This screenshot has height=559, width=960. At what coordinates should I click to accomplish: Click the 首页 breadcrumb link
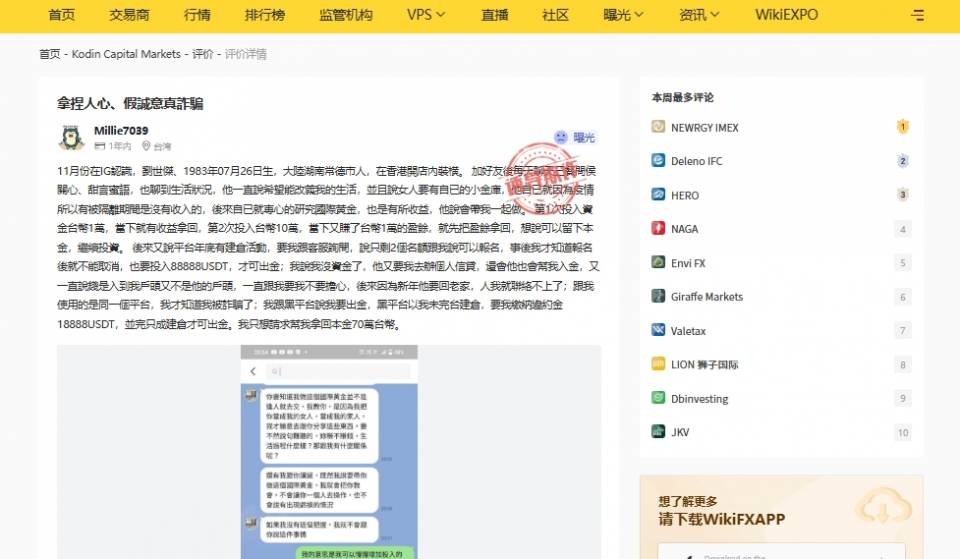pyautogui.click(x=50, y=54)
